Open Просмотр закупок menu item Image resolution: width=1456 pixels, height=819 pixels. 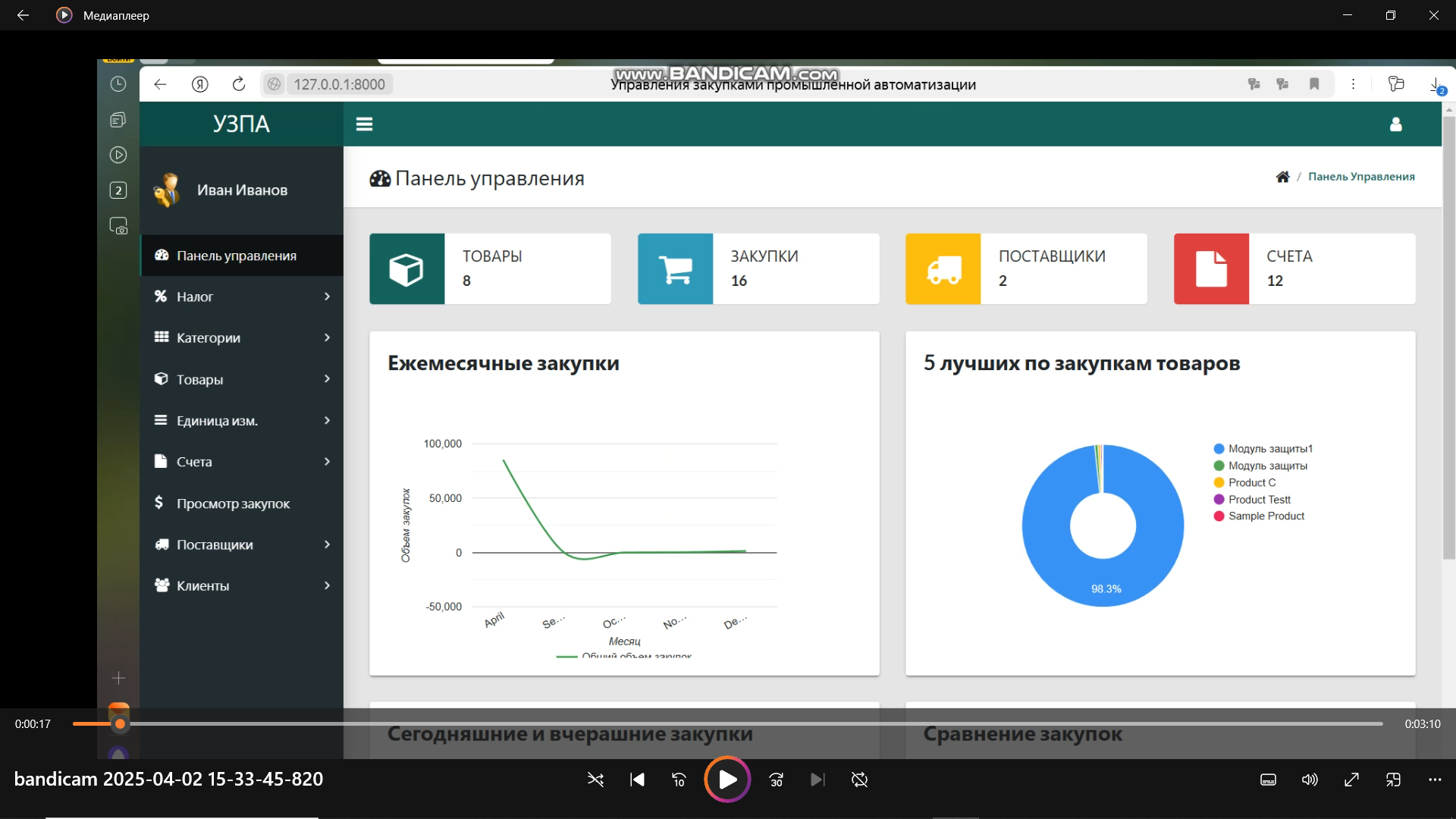[x=233, y=504]
